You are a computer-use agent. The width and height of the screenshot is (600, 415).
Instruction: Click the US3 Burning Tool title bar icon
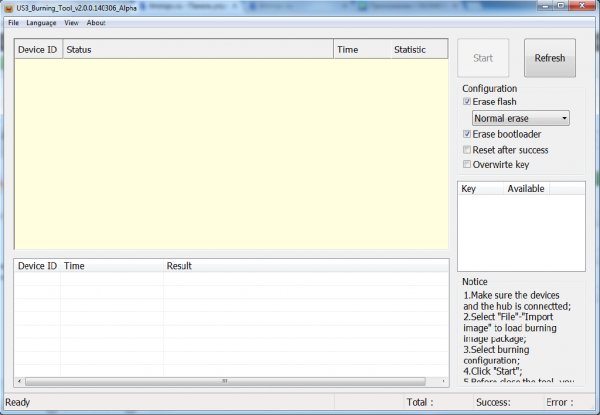coord(9,8)
